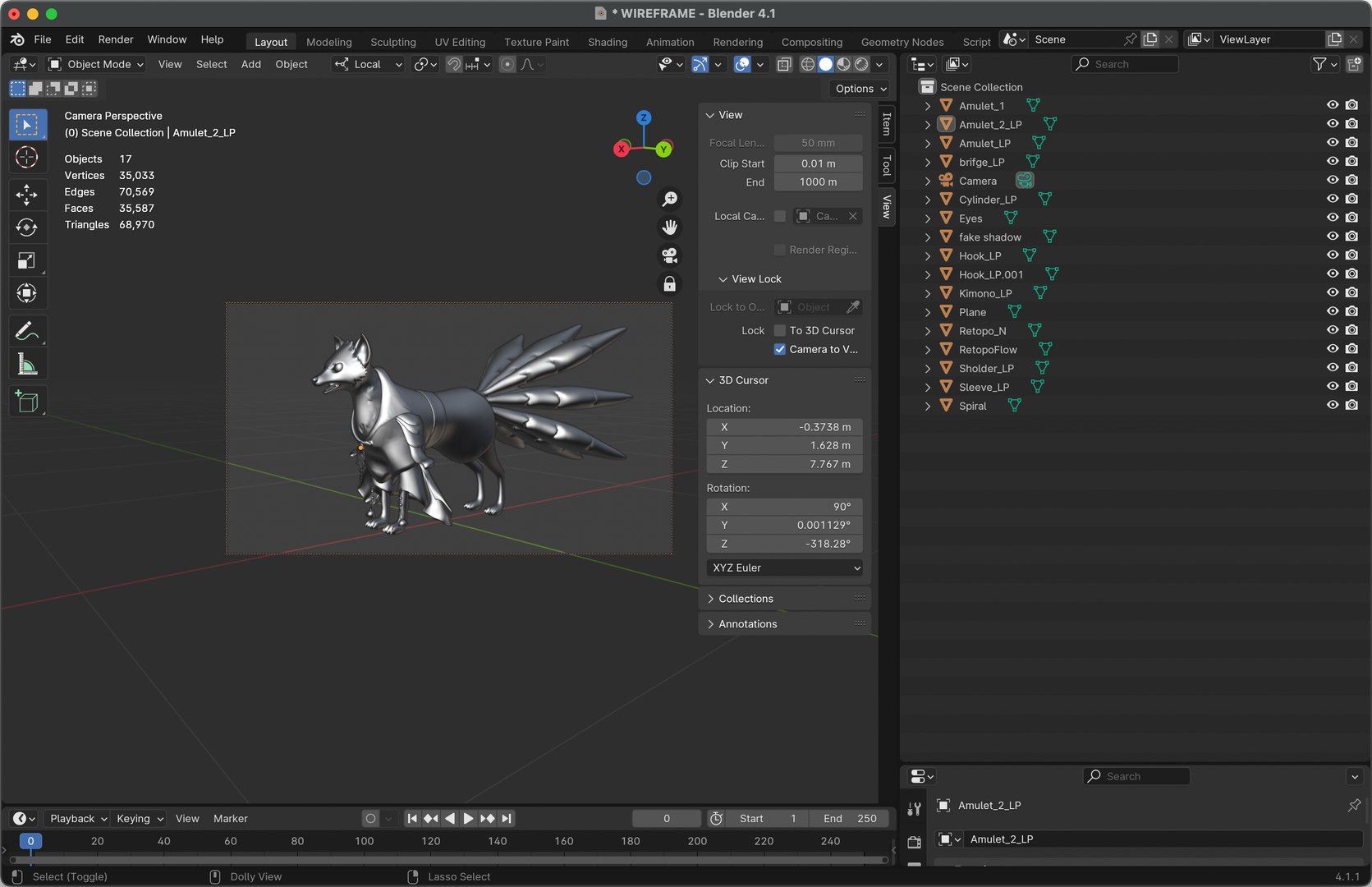
Task: Hide the Kimono_LP object with eye icon
Action: [x=1332, y=292]
